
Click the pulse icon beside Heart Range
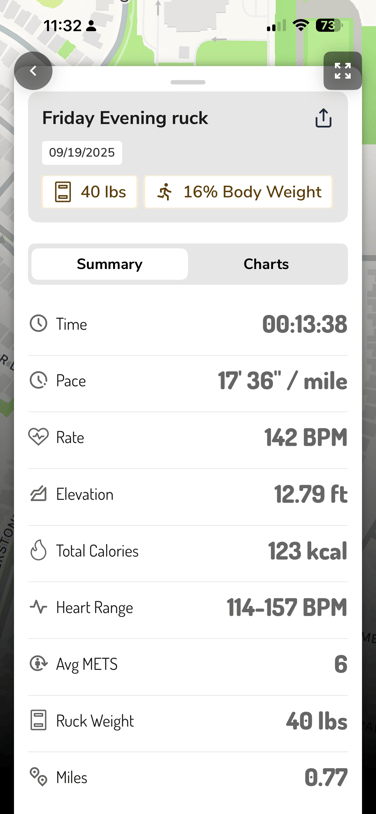[38, 607]
